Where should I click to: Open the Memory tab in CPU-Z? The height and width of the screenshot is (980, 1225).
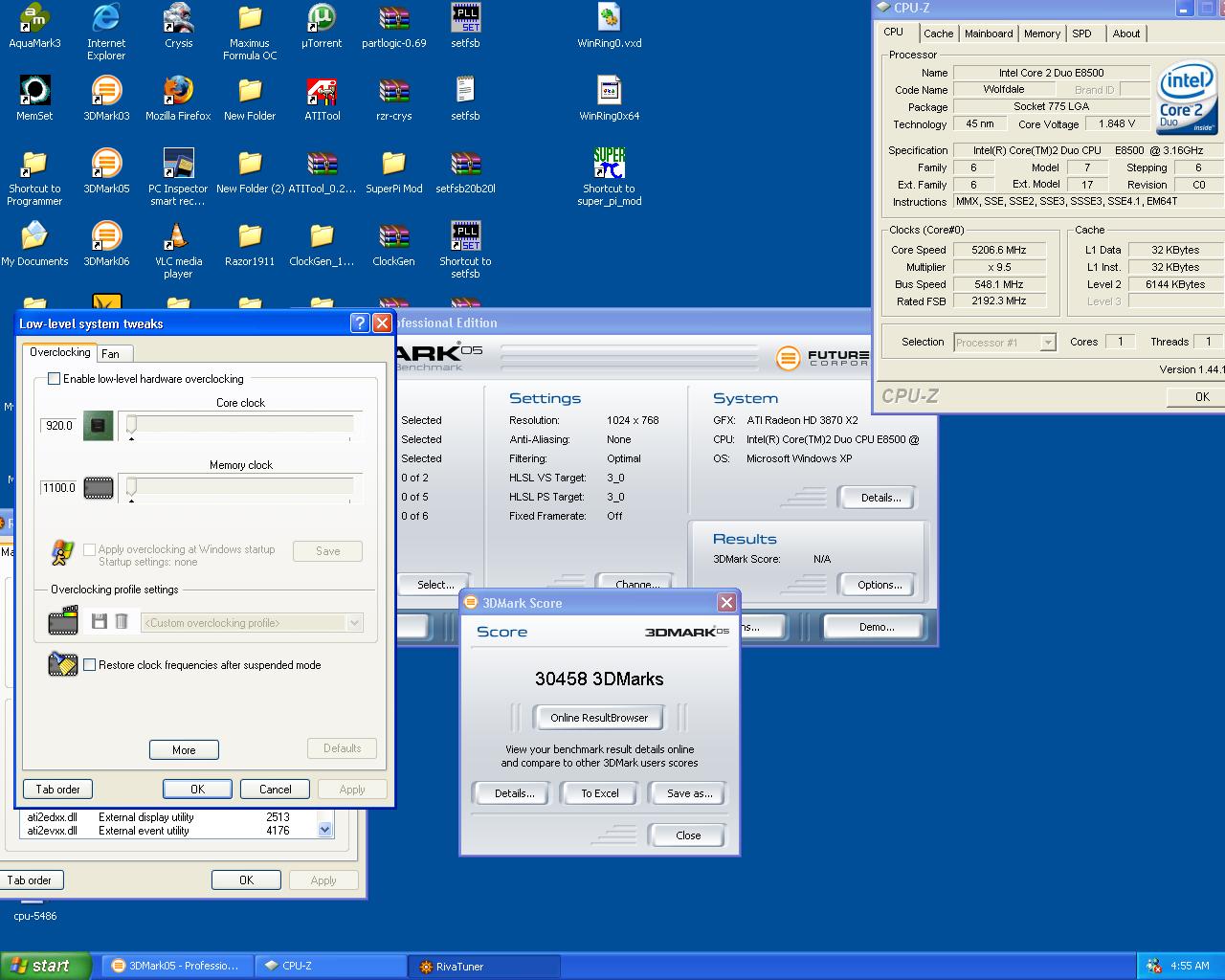[1042, 33]
